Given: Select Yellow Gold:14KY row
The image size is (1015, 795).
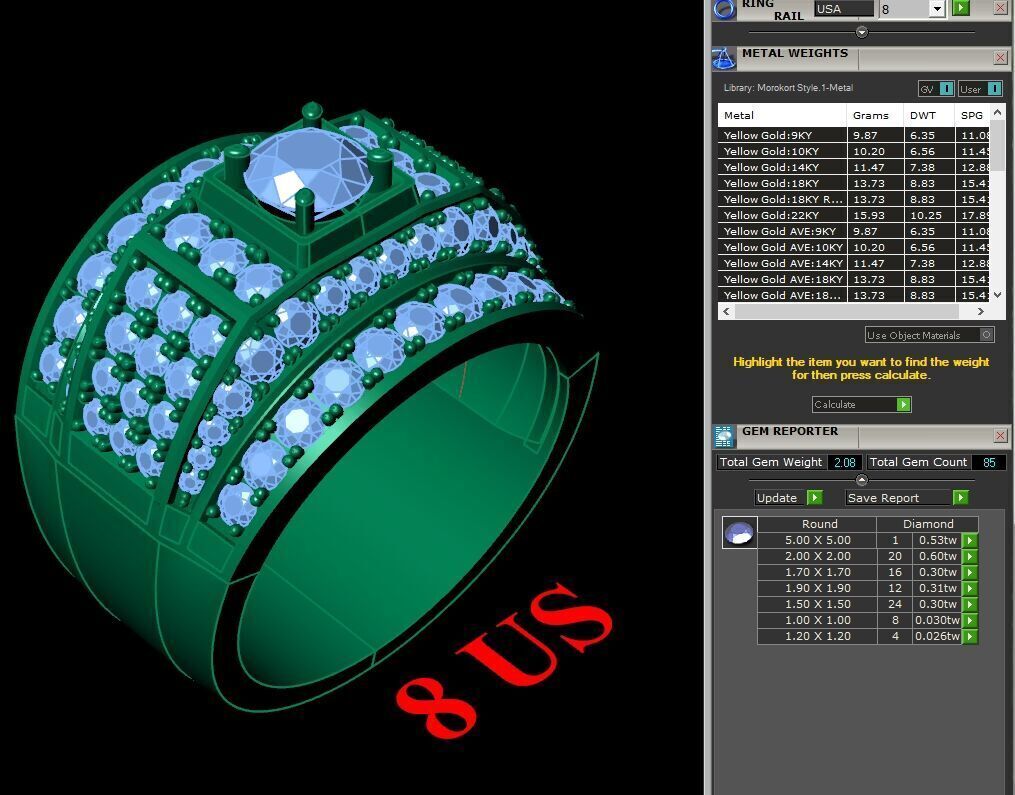Looking at the screenshot, I should pyautogui.click(x=854, y=167).
